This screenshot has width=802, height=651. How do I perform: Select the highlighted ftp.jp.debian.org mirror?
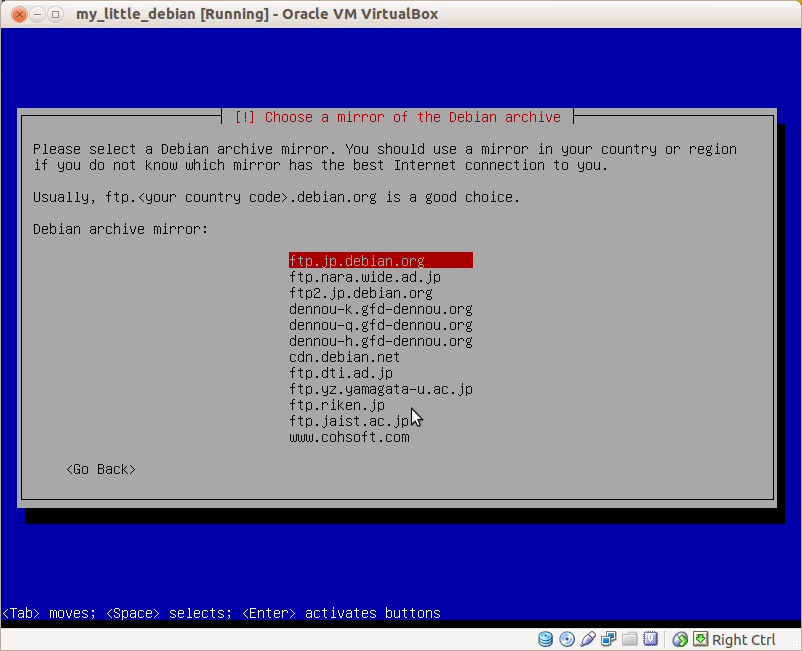(381, 260)
